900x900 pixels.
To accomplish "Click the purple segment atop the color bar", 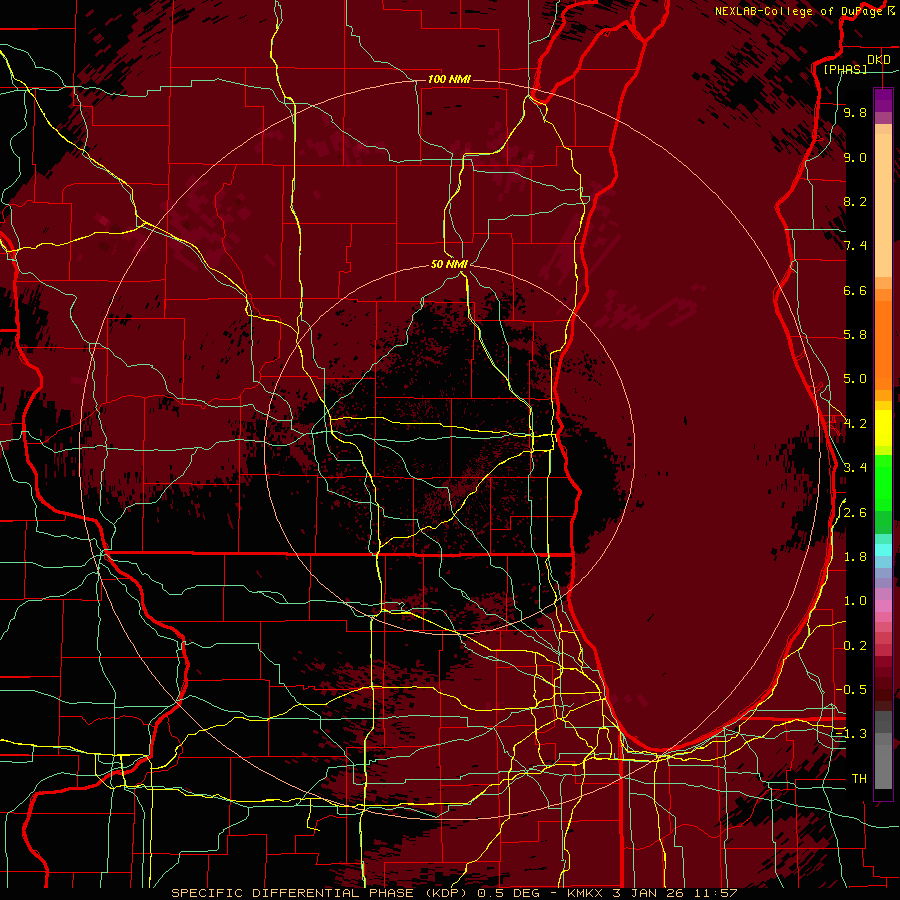I will 883,101.
